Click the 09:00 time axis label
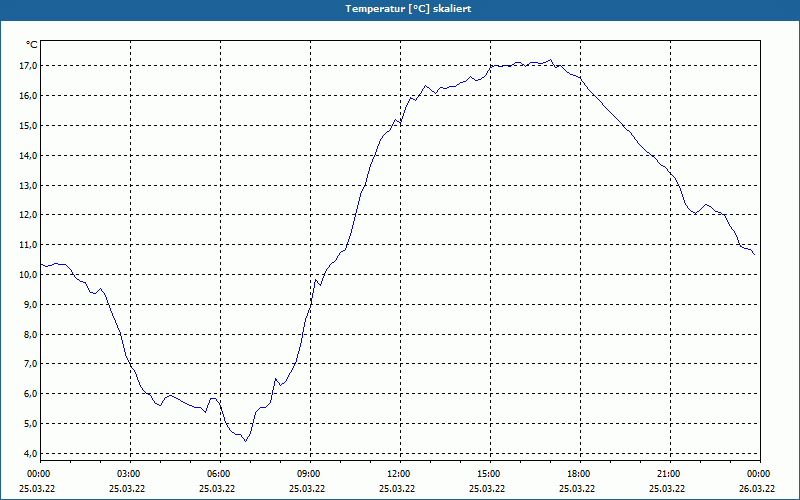Viewport: 800px width, 500px height. pos(310,474)
